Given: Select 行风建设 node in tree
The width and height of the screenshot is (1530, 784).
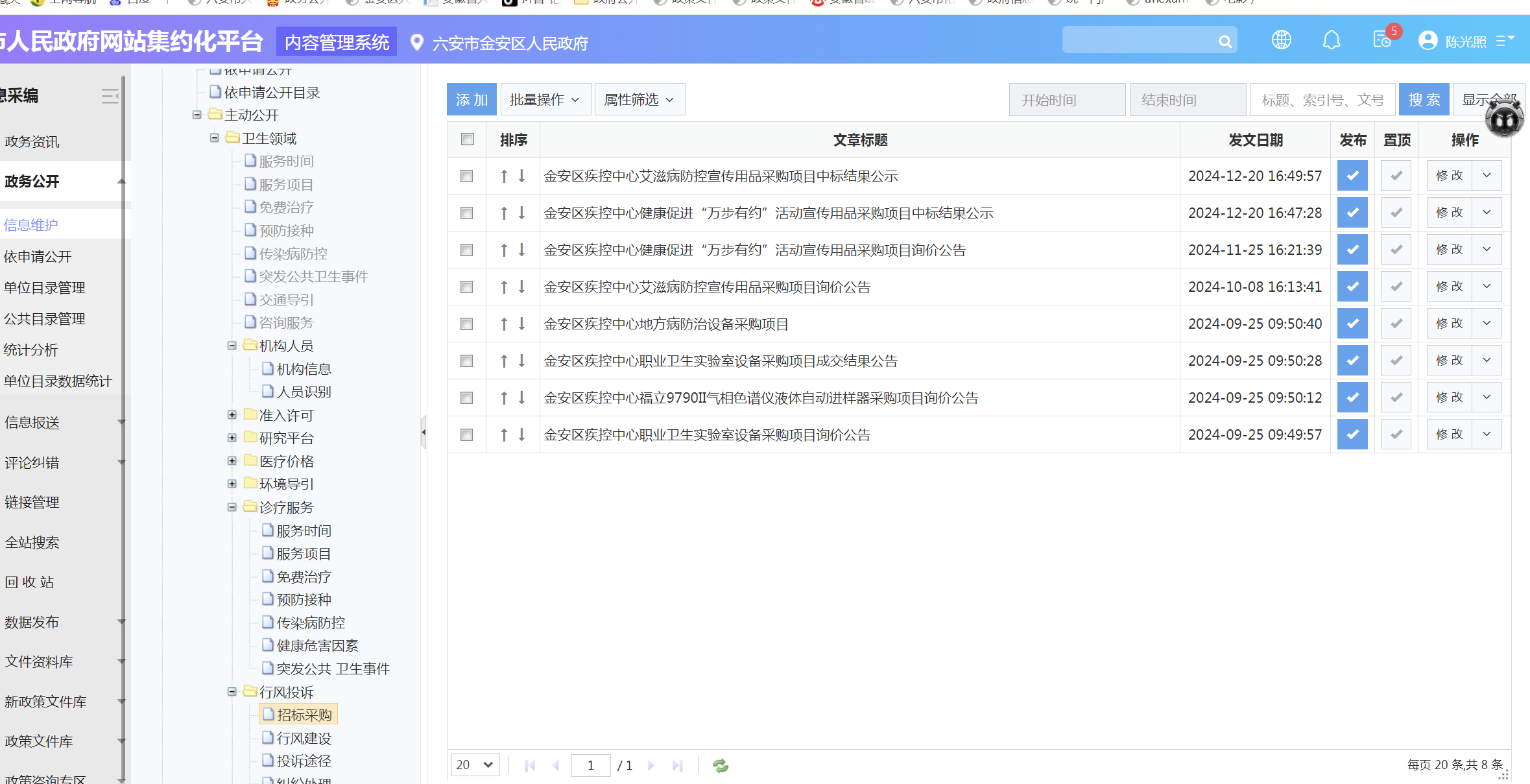Looking at the screenshot, I should pos(304,739).
